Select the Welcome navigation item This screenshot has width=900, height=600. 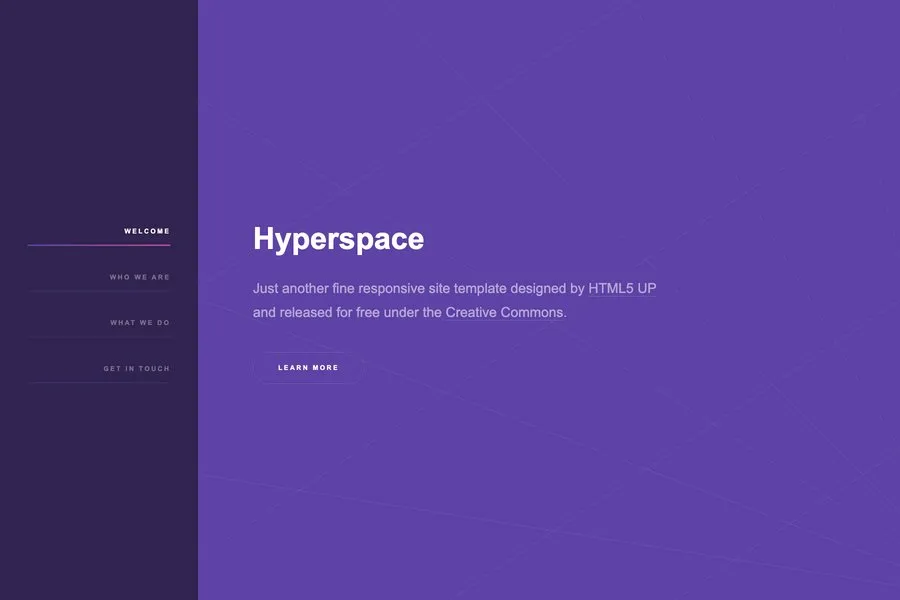pyautogui.click(x=147, y=231)
